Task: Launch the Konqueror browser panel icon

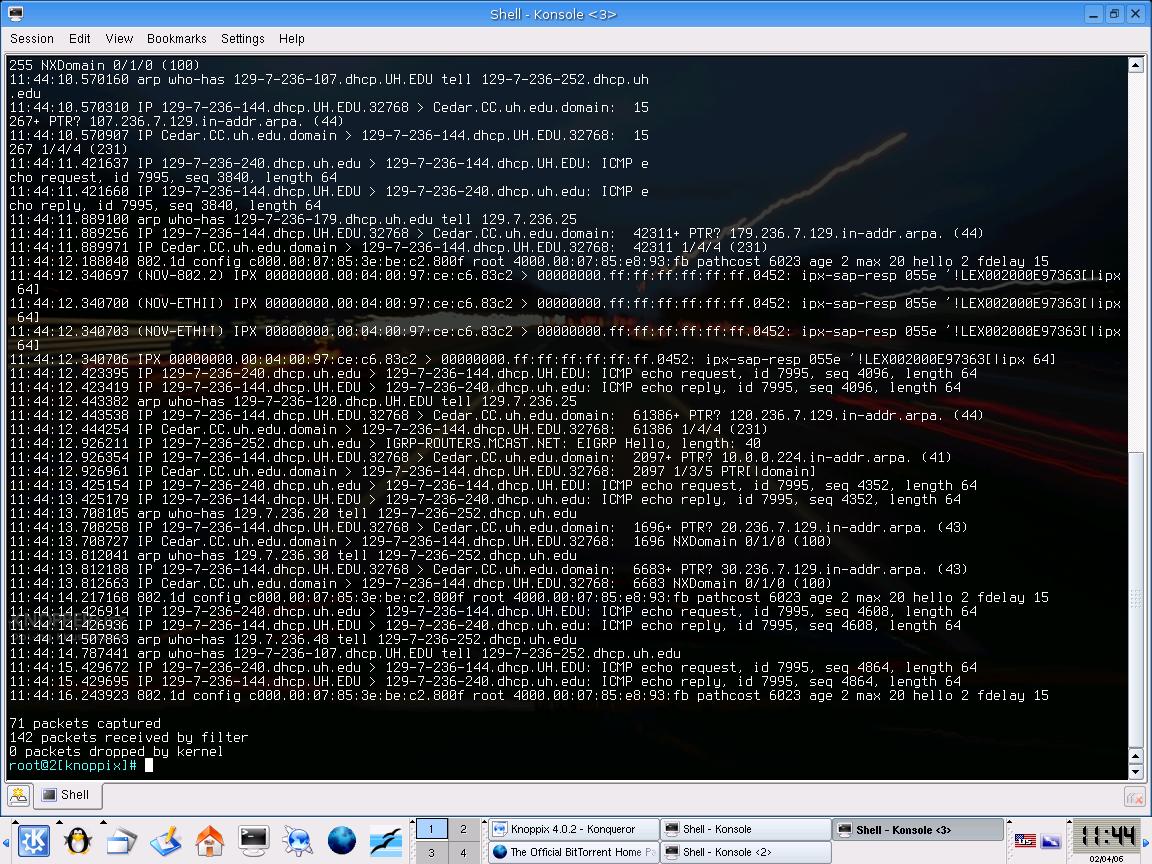Action: click(298, 840)
